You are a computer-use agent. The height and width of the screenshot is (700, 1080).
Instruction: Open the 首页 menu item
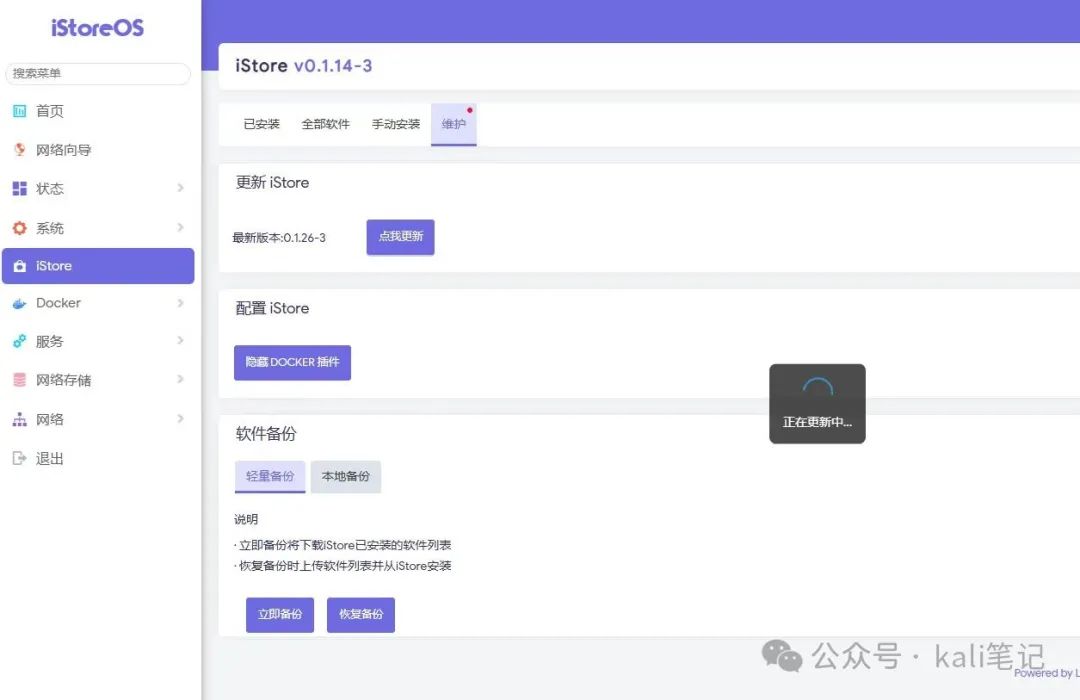click(x=98, y=111)
